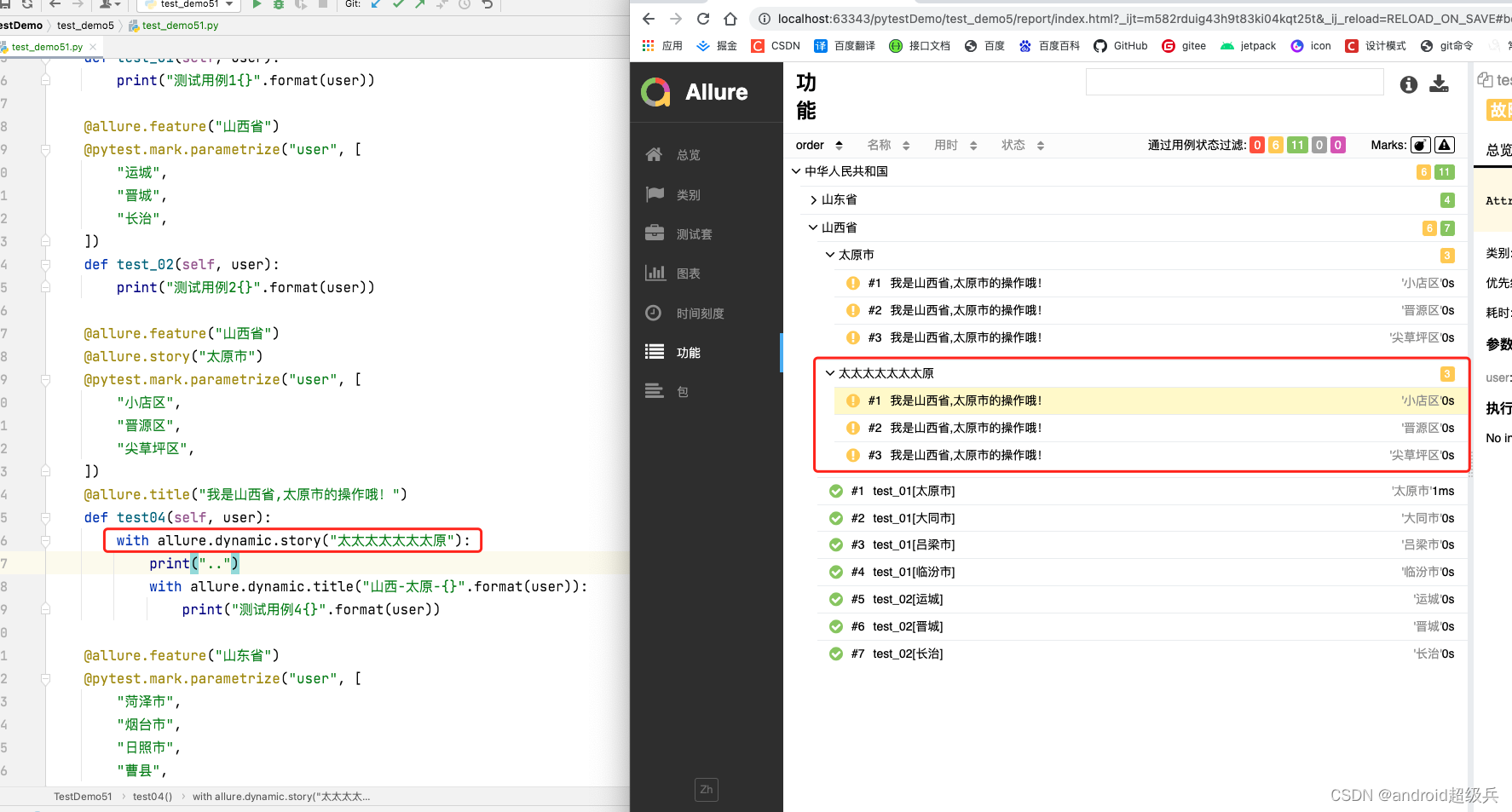Click the Git update project arrow
The height and width of the screenshot is (812, 1512).
tap(376, 4)
